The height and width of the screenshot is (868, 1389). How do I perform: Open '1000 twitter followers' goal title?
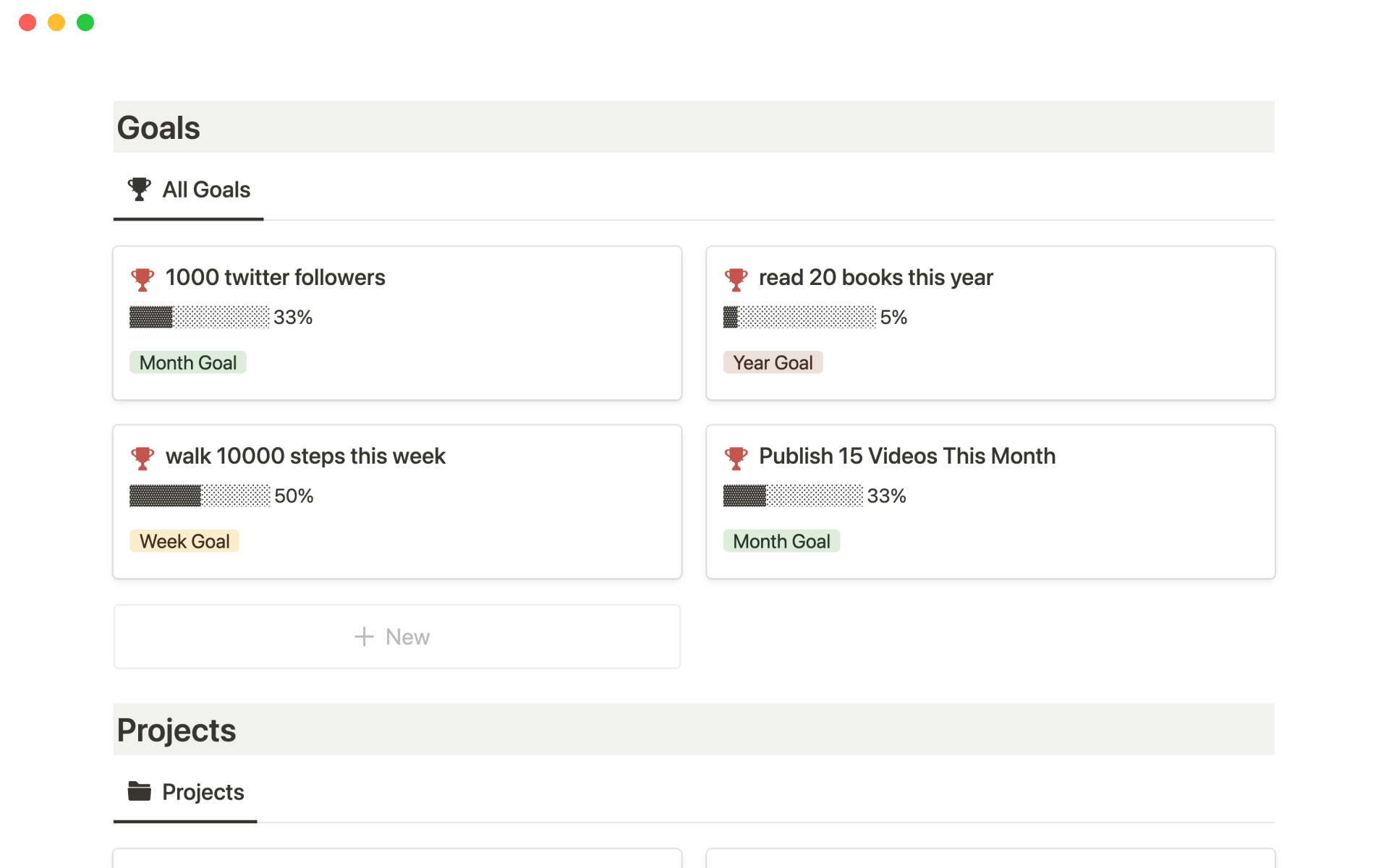[275, 278]
